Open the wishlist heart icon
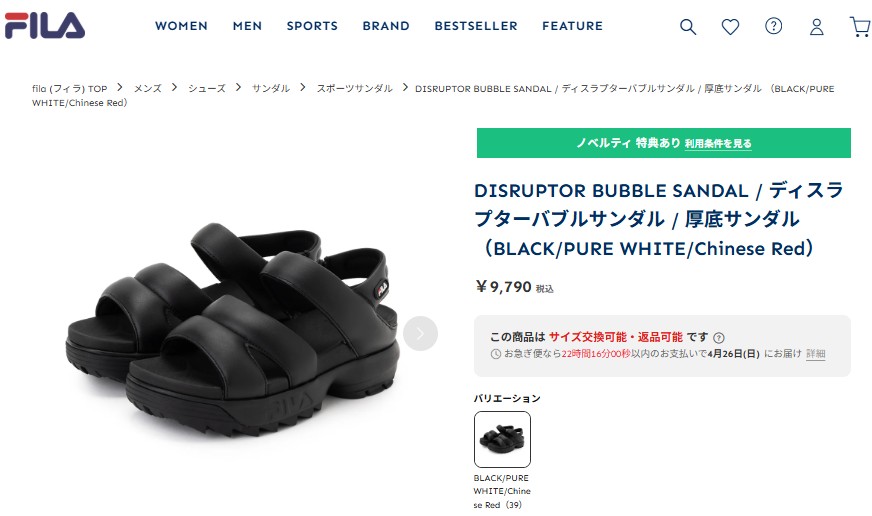This screenshot has width=872, height=516. point(730,27)
